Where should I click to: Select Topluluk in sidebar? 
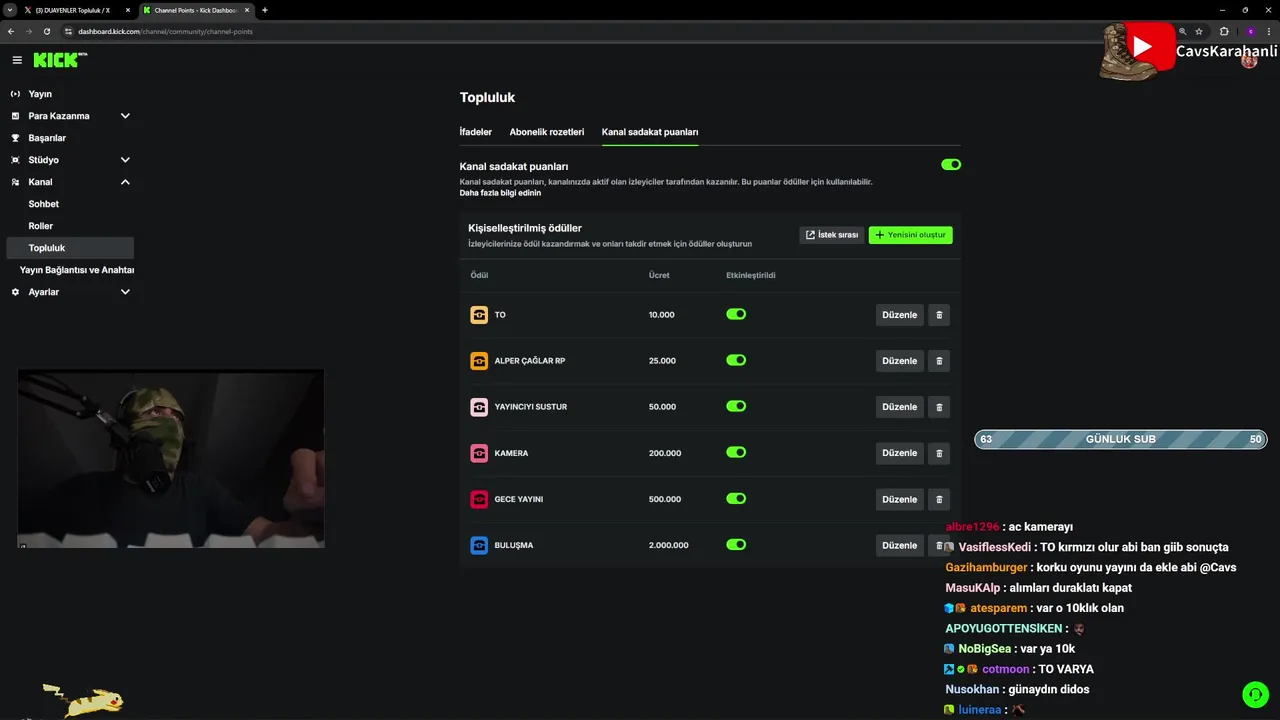pos(70,248)
